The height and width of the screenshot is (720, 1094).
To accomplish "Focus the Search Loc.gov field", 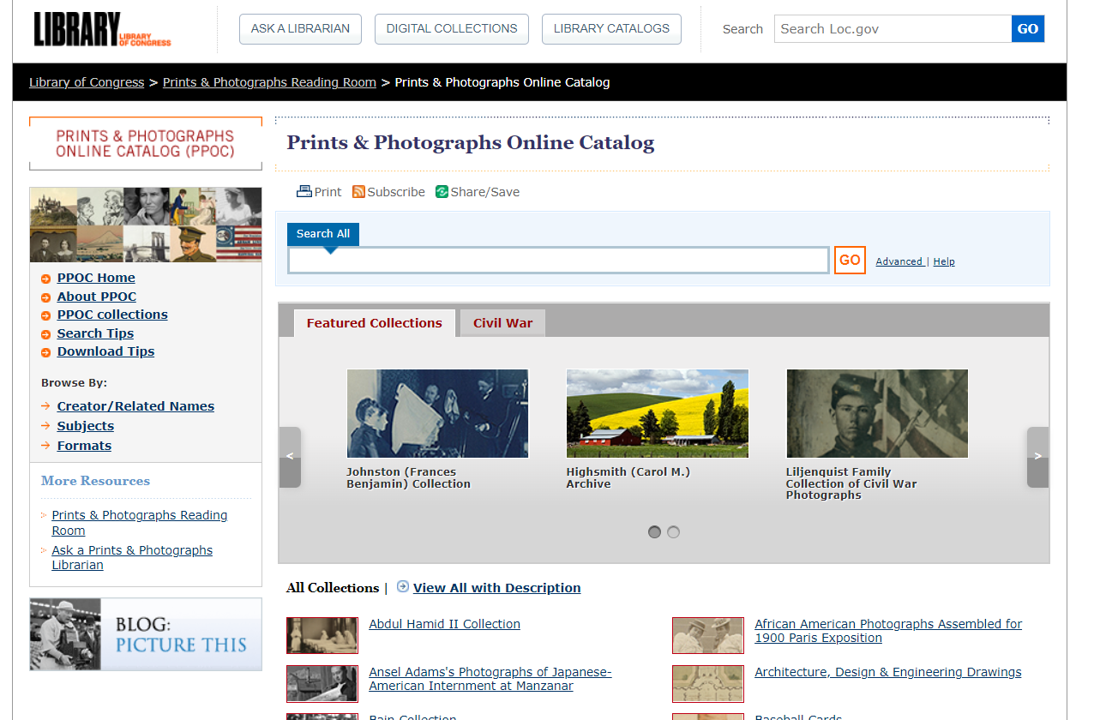I will [892, 29].
